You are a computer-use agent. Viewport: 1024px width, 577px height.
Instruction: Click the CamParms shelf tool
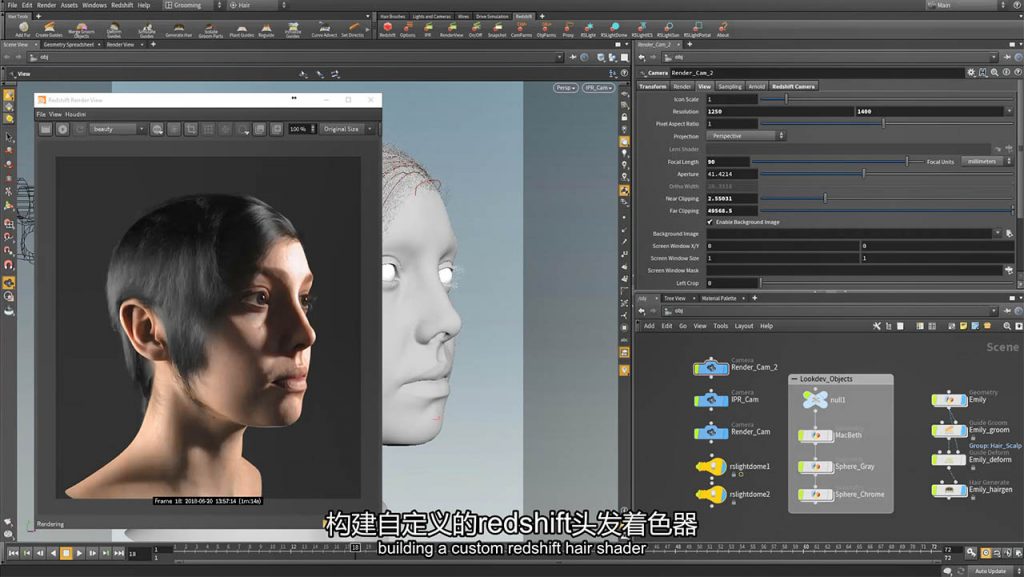(x=521, y=29)
